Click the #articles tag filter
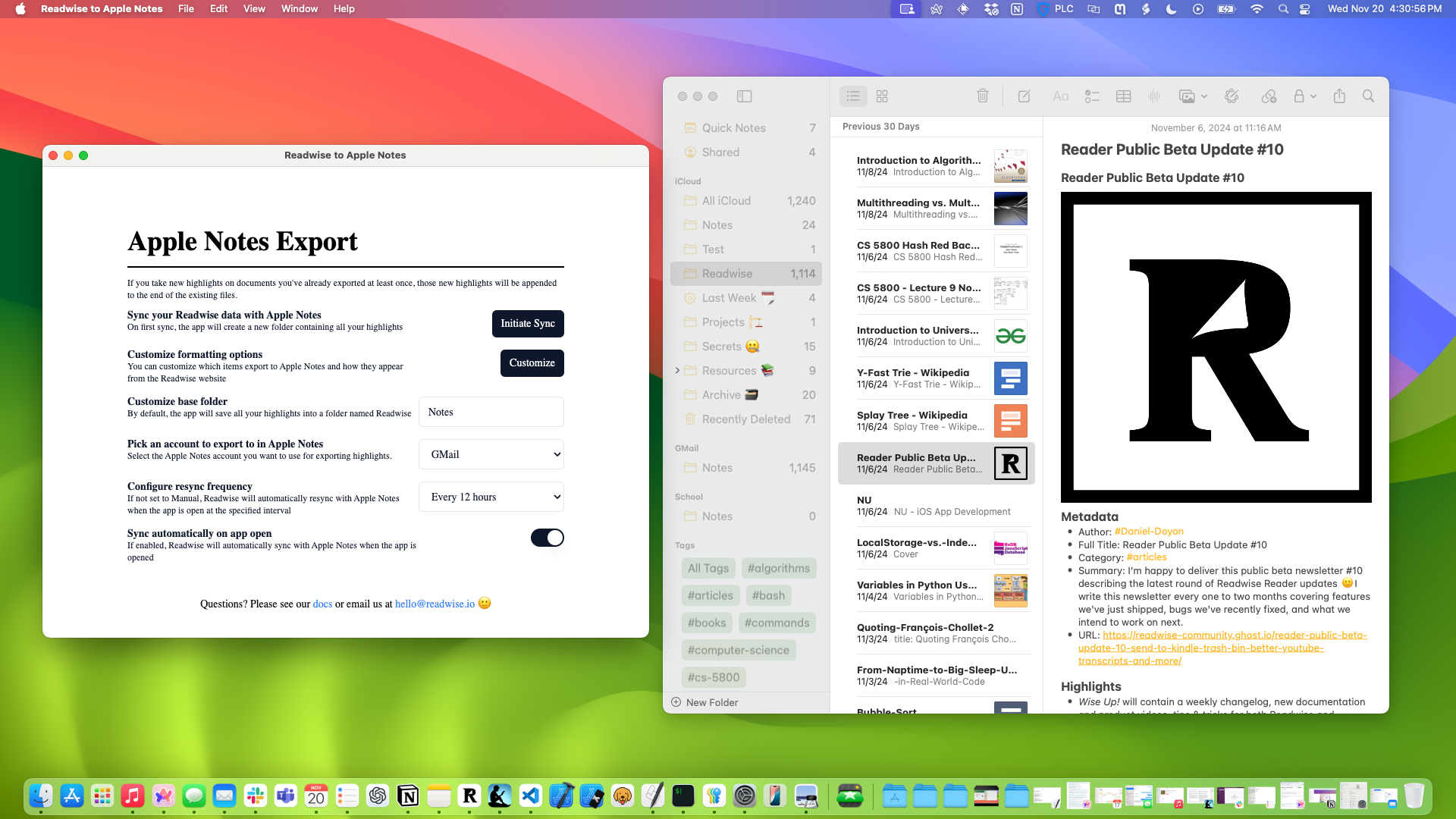 coord(711,595)
